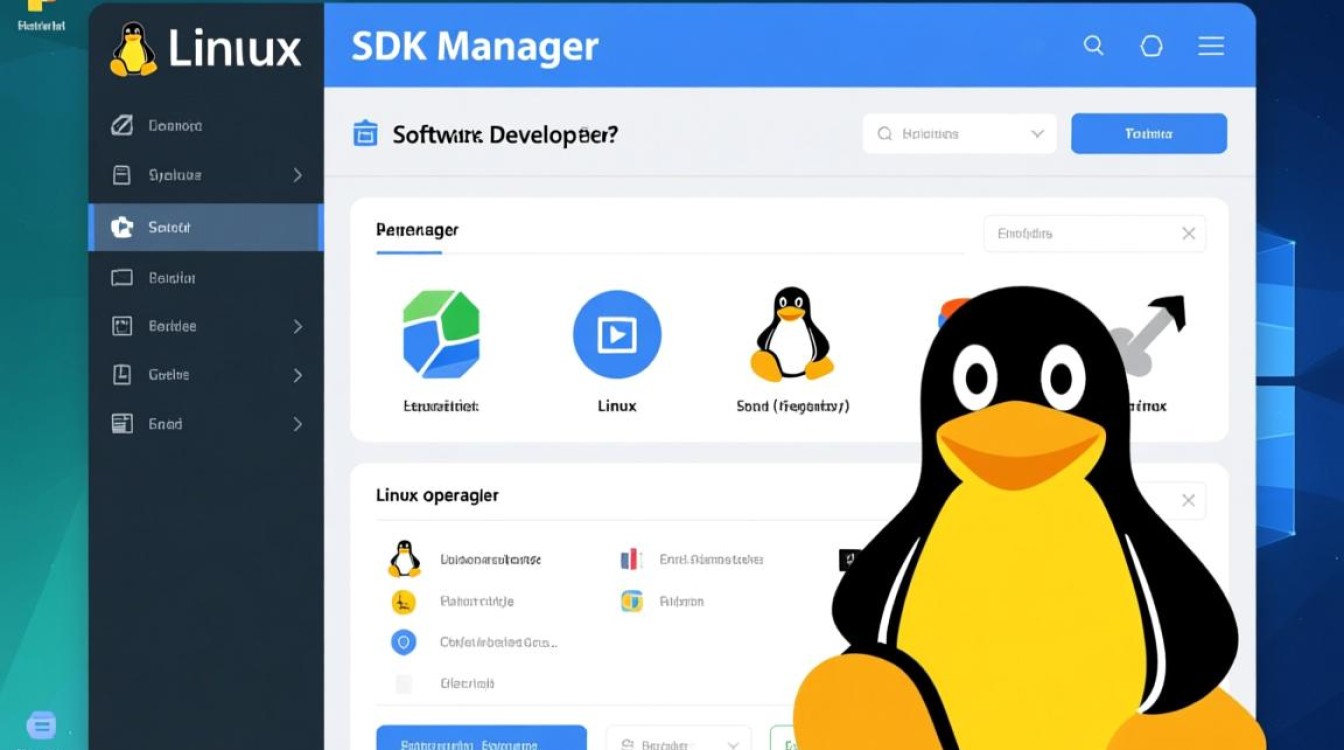This screenshot has width=1344, height=750.
Task: Open the dashboard pen icon at sidebar top
Action: tap(122, 125)
